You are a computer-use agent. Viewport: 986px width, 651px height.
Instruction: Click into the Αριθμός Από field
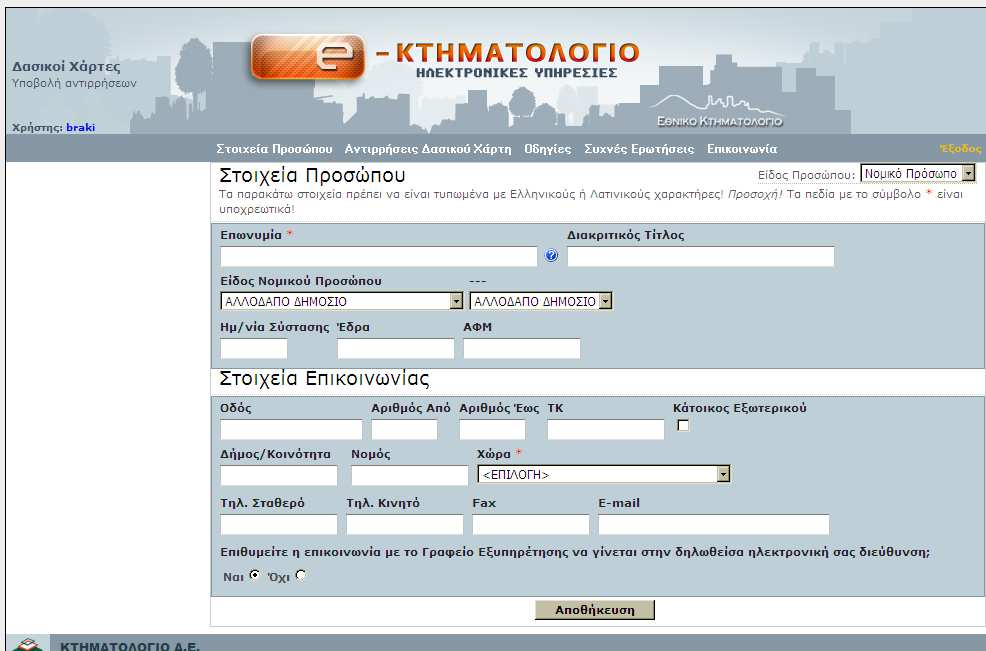click(404, 430)
